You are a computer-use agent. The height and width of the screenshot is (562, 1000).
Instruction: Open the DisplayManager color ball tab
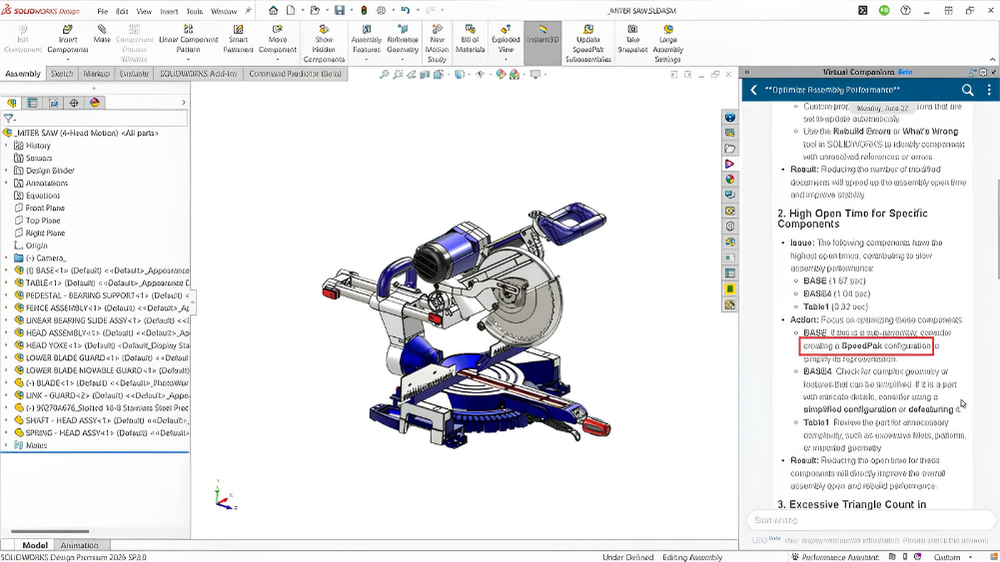click(95, 103)
